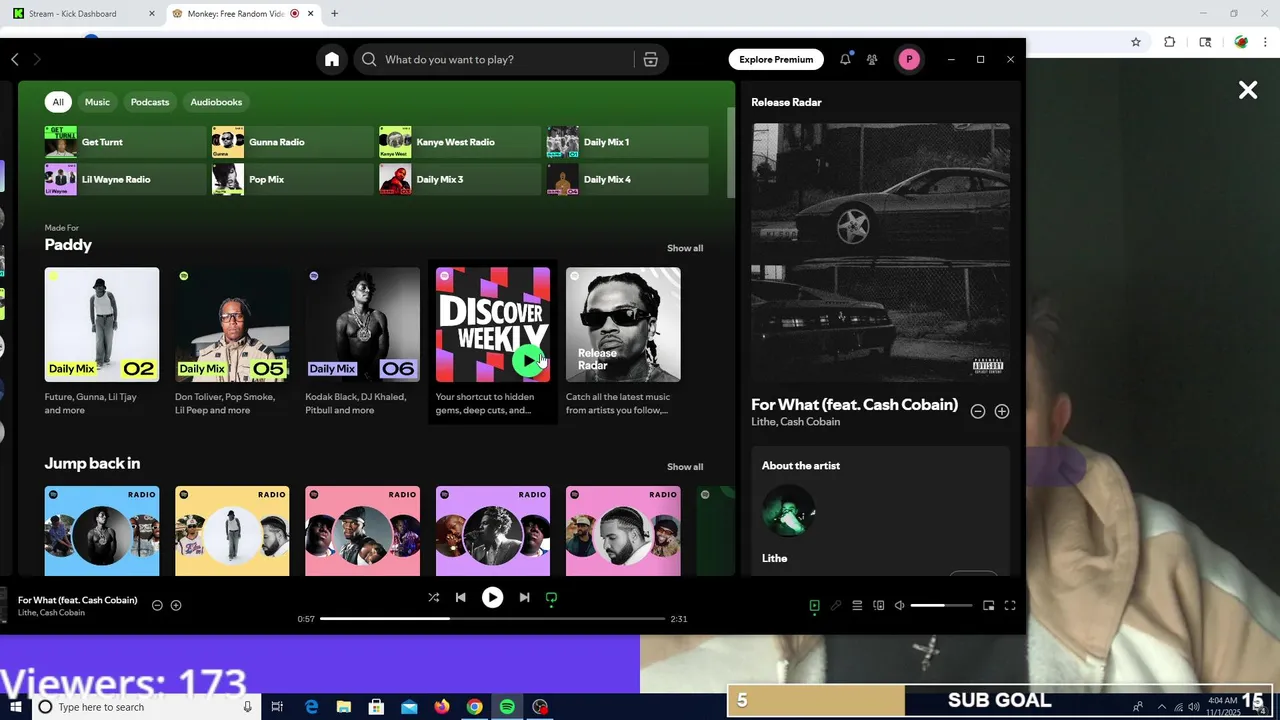Enter full screen player mode
1280x720 pixels.
tap(1010, 605)
